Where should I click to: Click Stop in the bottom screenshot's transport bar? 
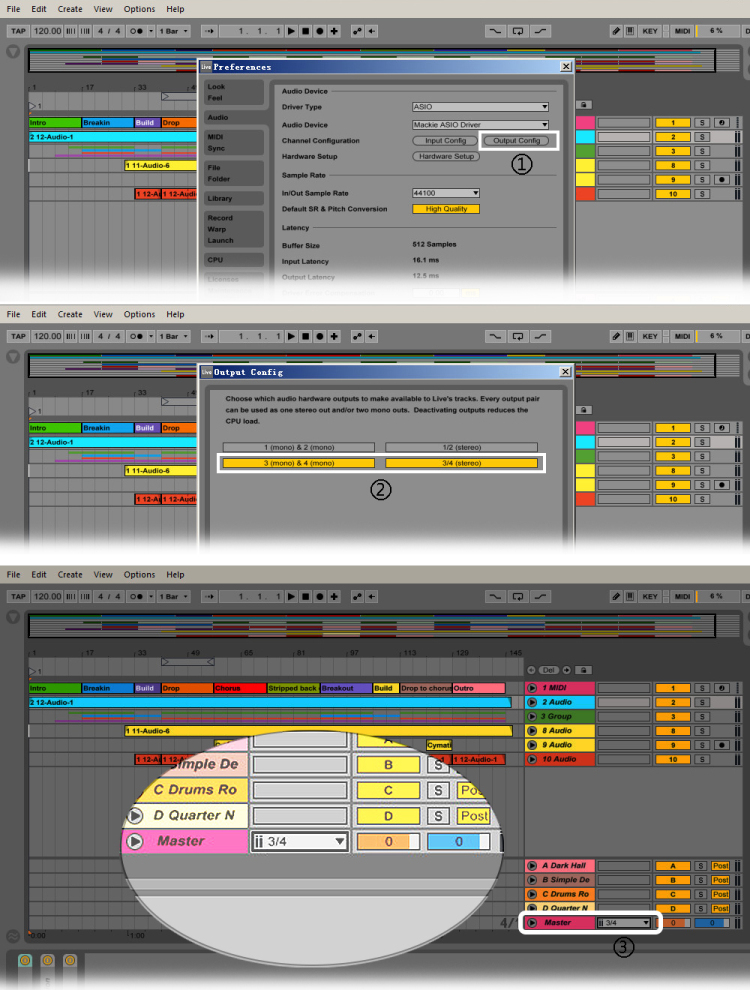click(x=306, y=597)
